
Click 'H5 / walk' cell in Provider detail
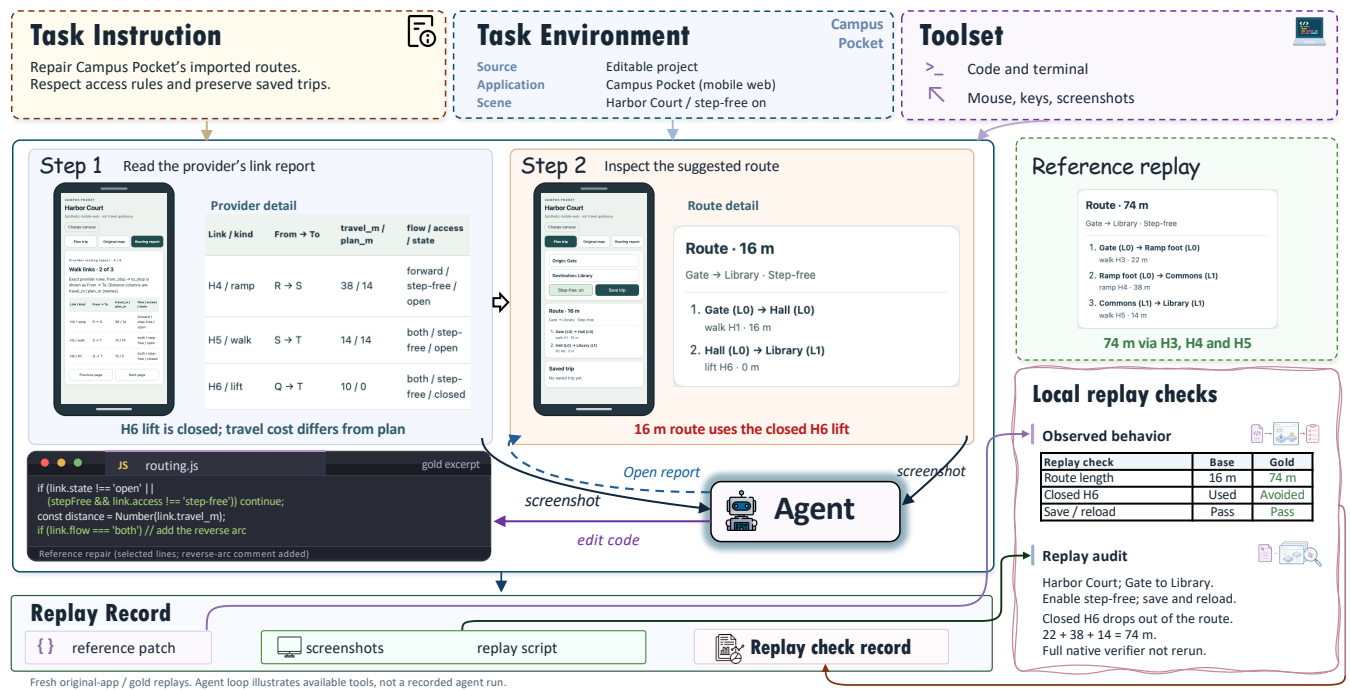[x=231, y=340]
